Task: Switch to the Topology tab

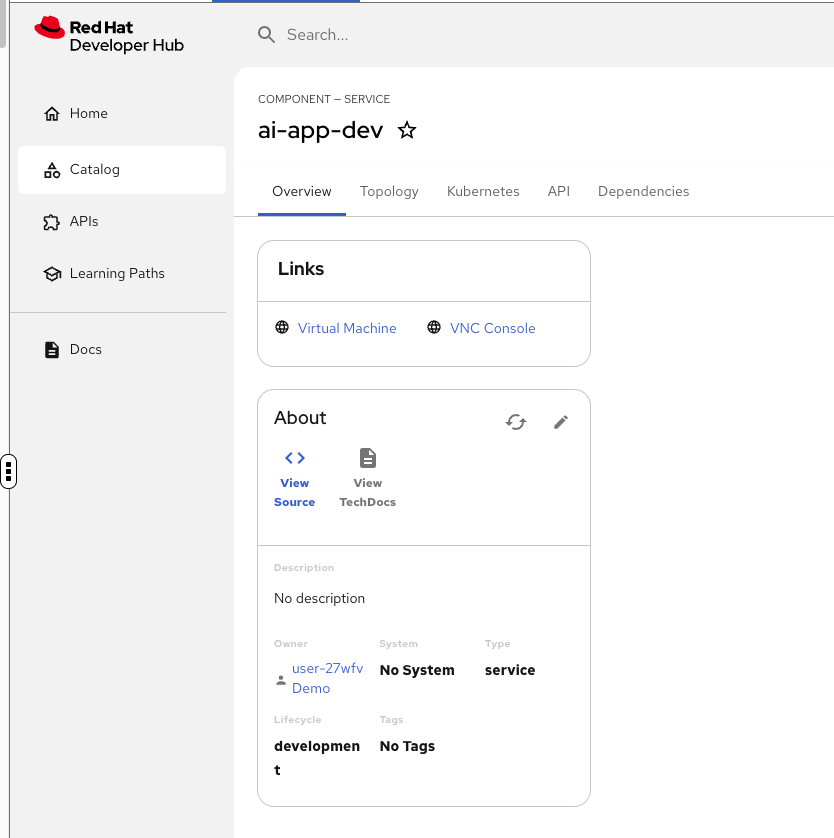Action: click(x=389, y=192)
